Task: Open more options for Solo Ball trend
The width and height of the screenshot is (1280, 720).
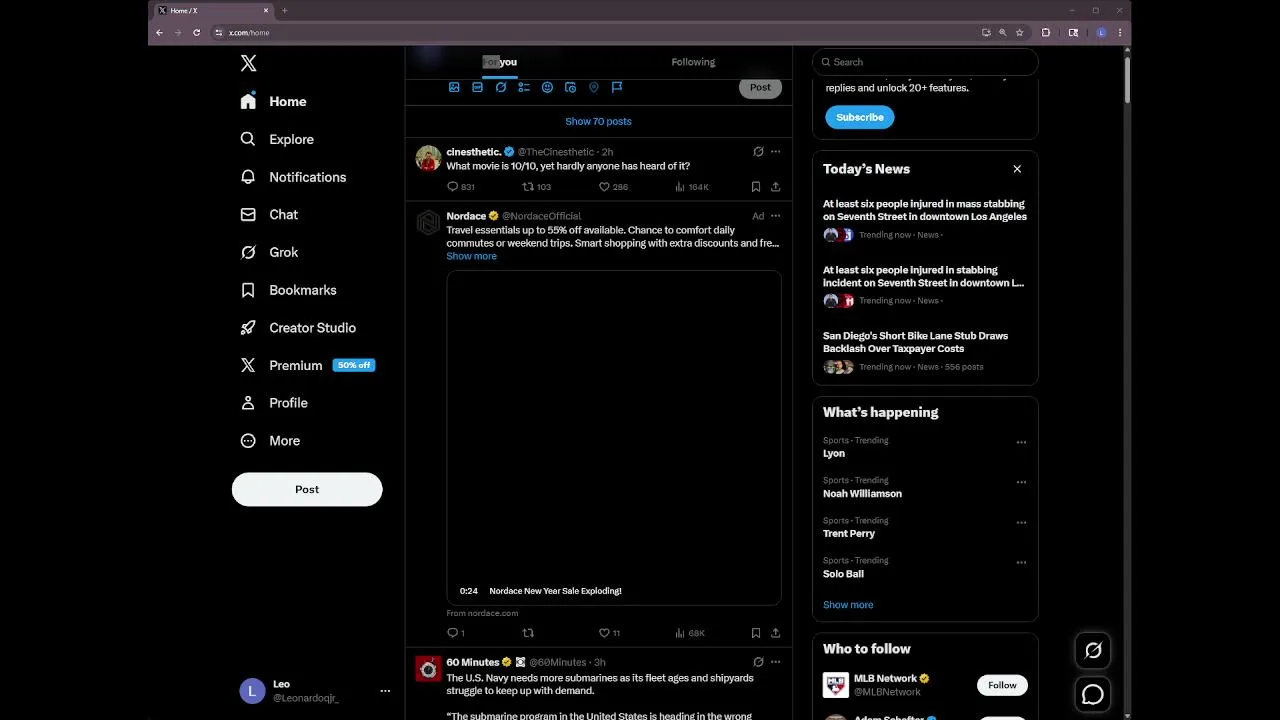Action: (x=1021, y=562)
